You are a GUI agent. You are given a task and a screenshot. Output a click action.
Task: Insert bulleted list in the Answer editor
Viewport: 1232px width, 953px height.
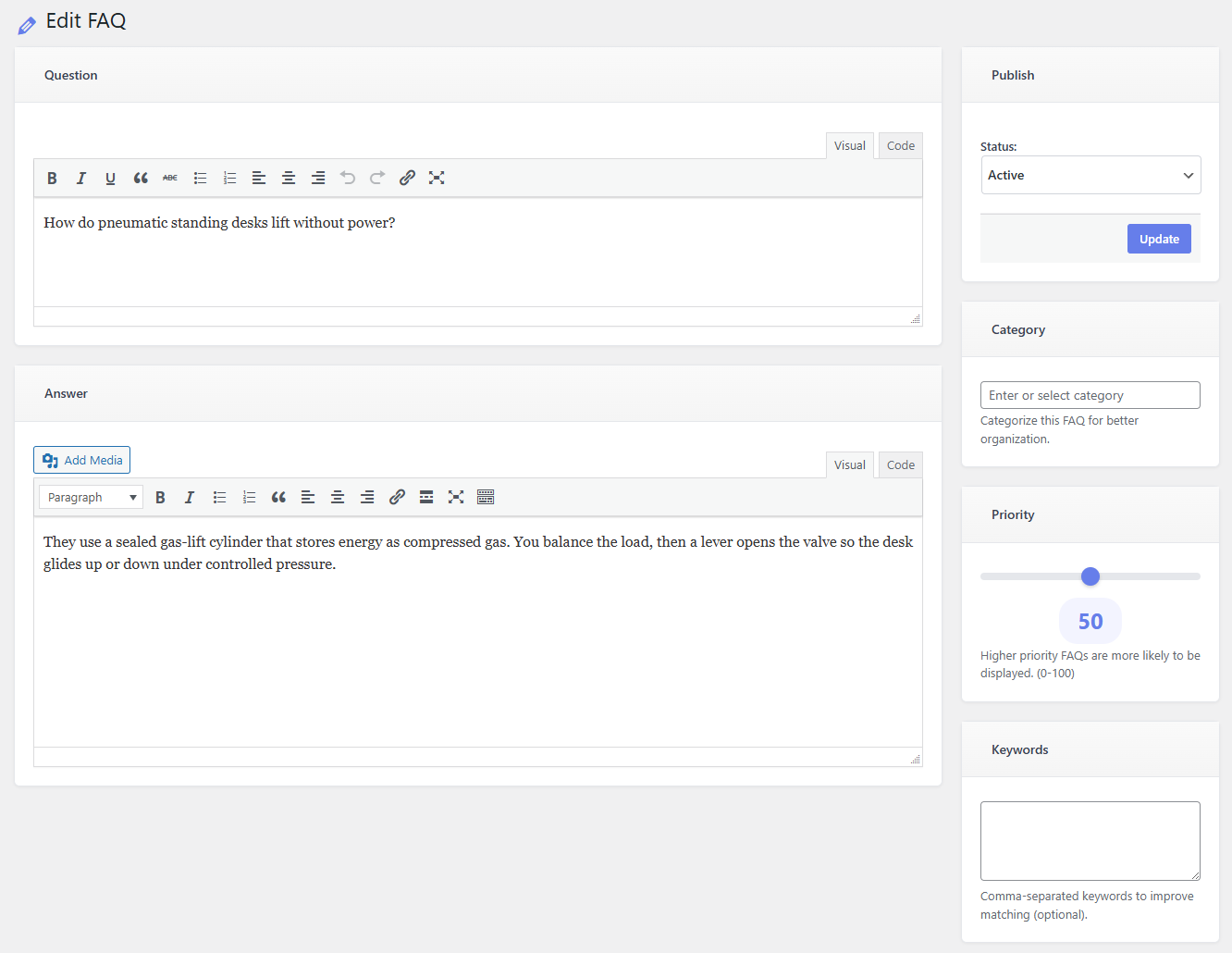219,497
